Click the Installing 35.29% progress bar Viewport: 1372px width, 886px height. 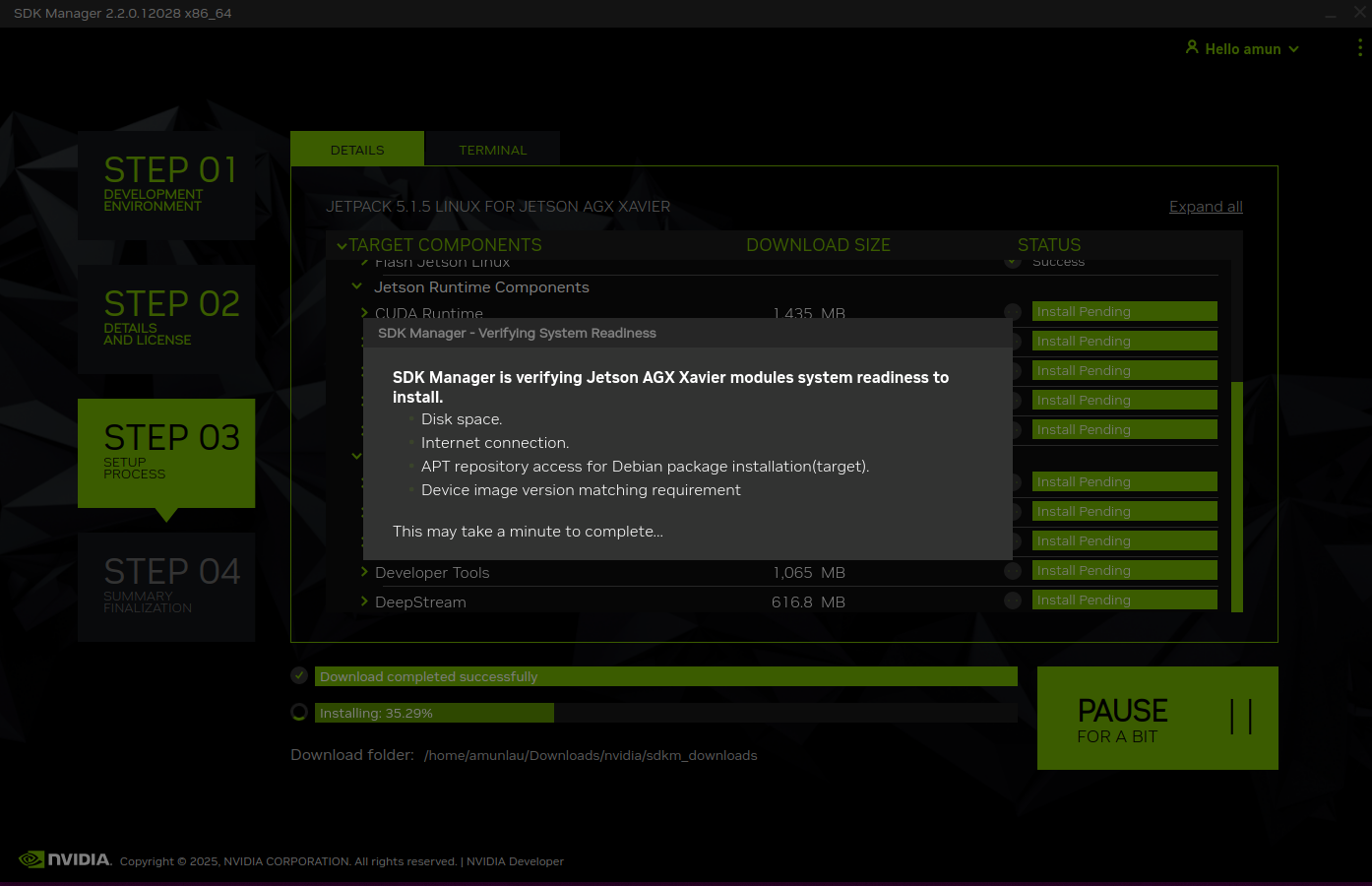coord(666,713)
